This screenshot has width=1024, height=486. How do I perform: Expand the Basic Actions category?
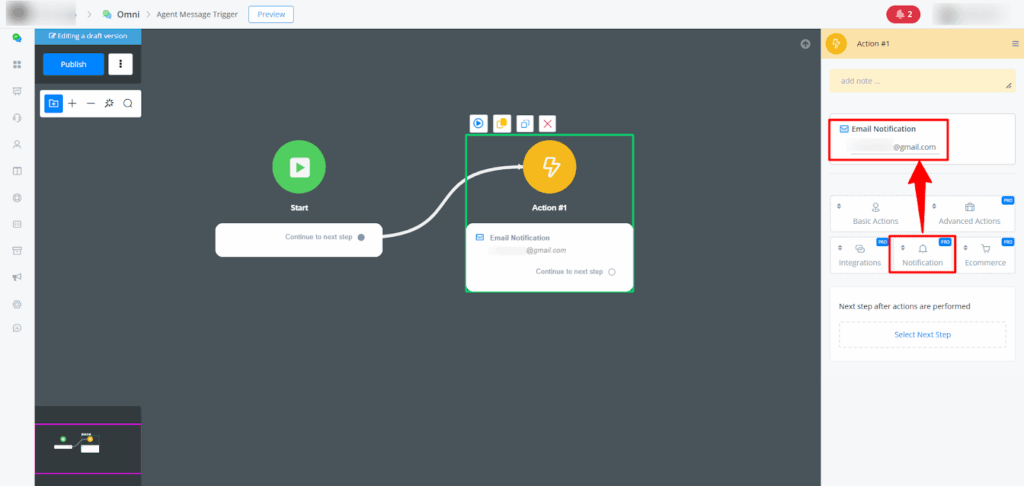pos(875,213)
